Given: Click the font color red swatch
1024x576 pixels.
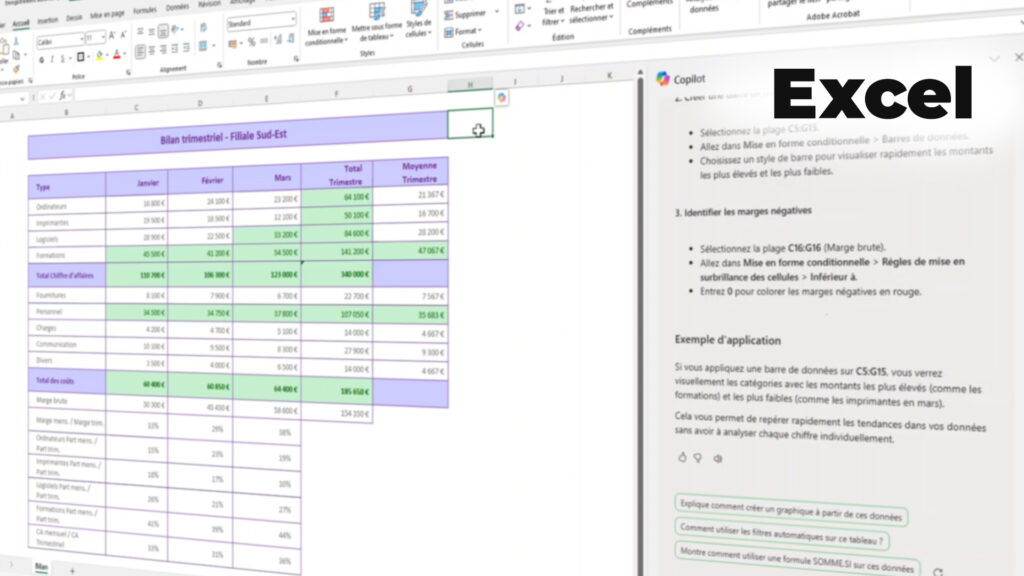Looking at the screenshot, I should [117, 56].
